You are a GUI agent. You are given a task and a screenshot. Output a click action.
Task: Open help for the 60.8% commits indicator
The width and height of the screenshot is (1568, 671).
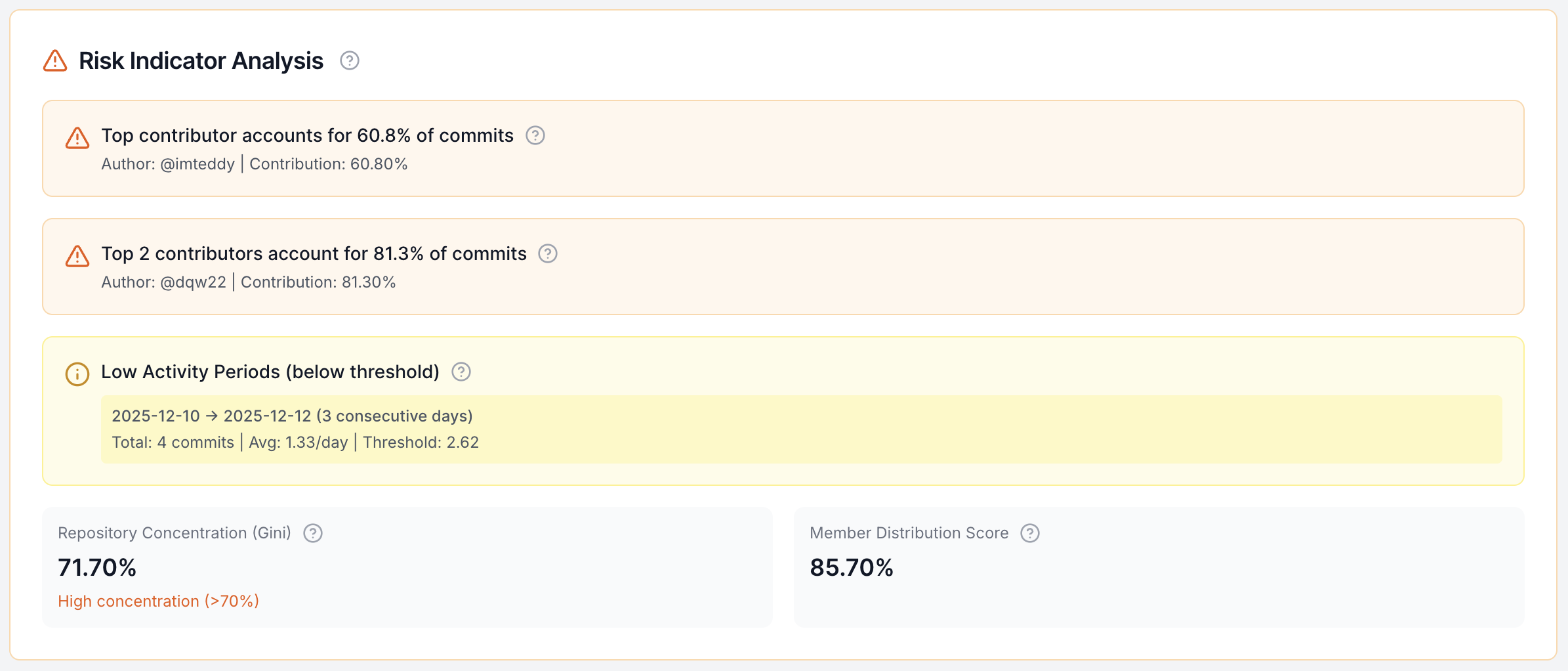pyautogui.click(x=534, y=135)
